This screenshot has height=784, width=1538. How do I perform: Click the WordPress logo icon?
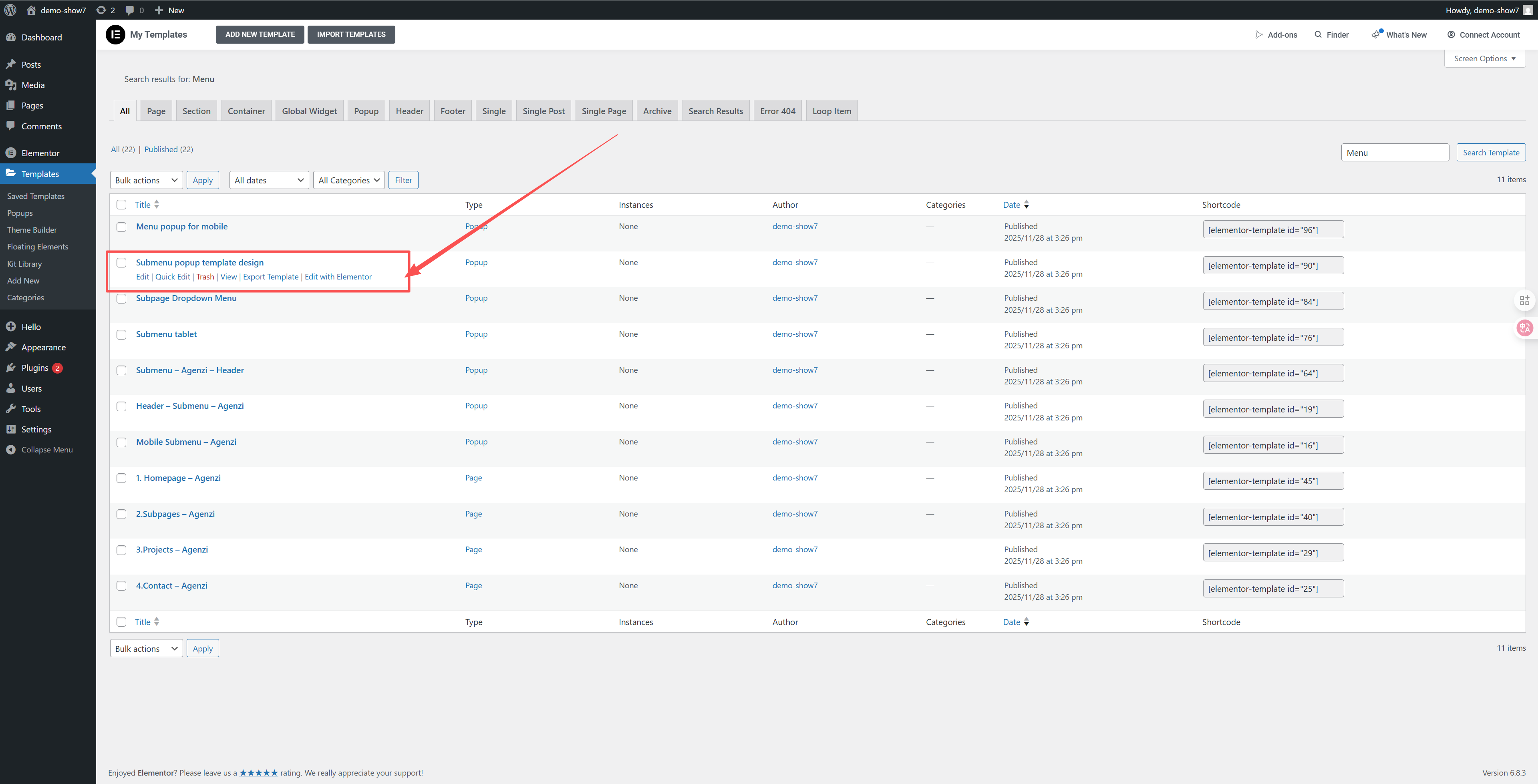10,10
